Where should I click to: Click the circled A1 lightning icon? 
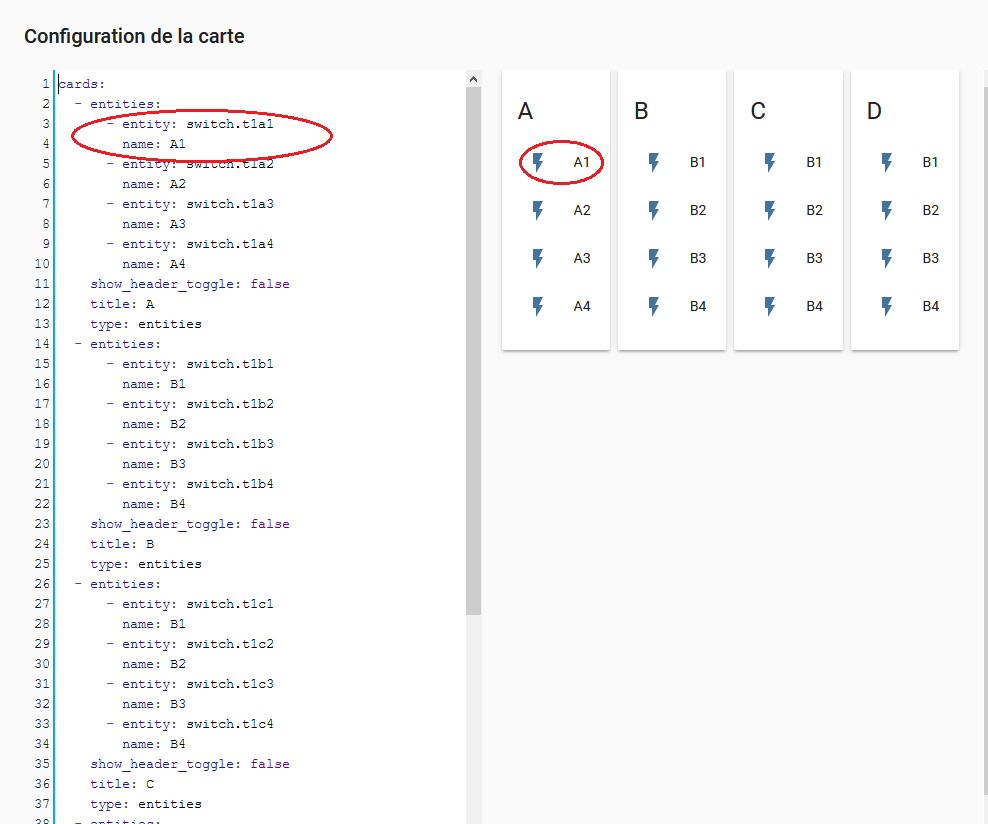[537, 162]
